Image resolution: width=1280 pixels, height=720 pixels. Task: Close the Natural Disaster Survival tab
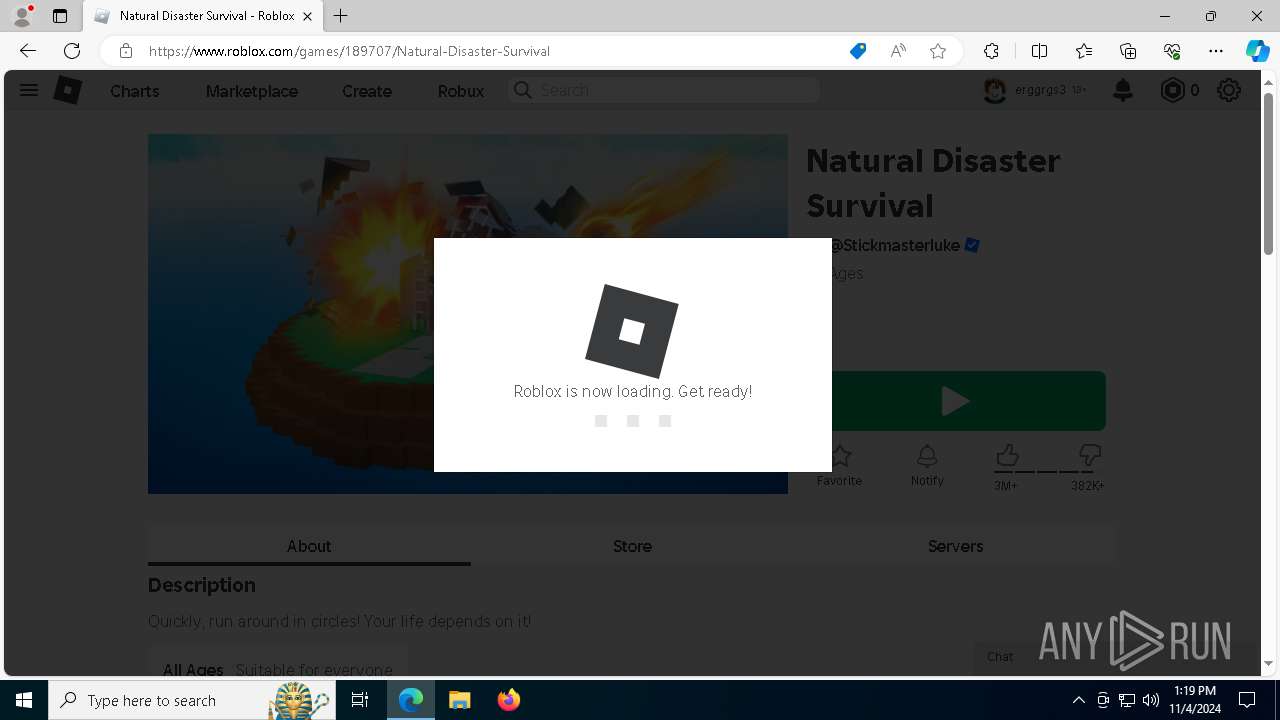click(308, 16)
